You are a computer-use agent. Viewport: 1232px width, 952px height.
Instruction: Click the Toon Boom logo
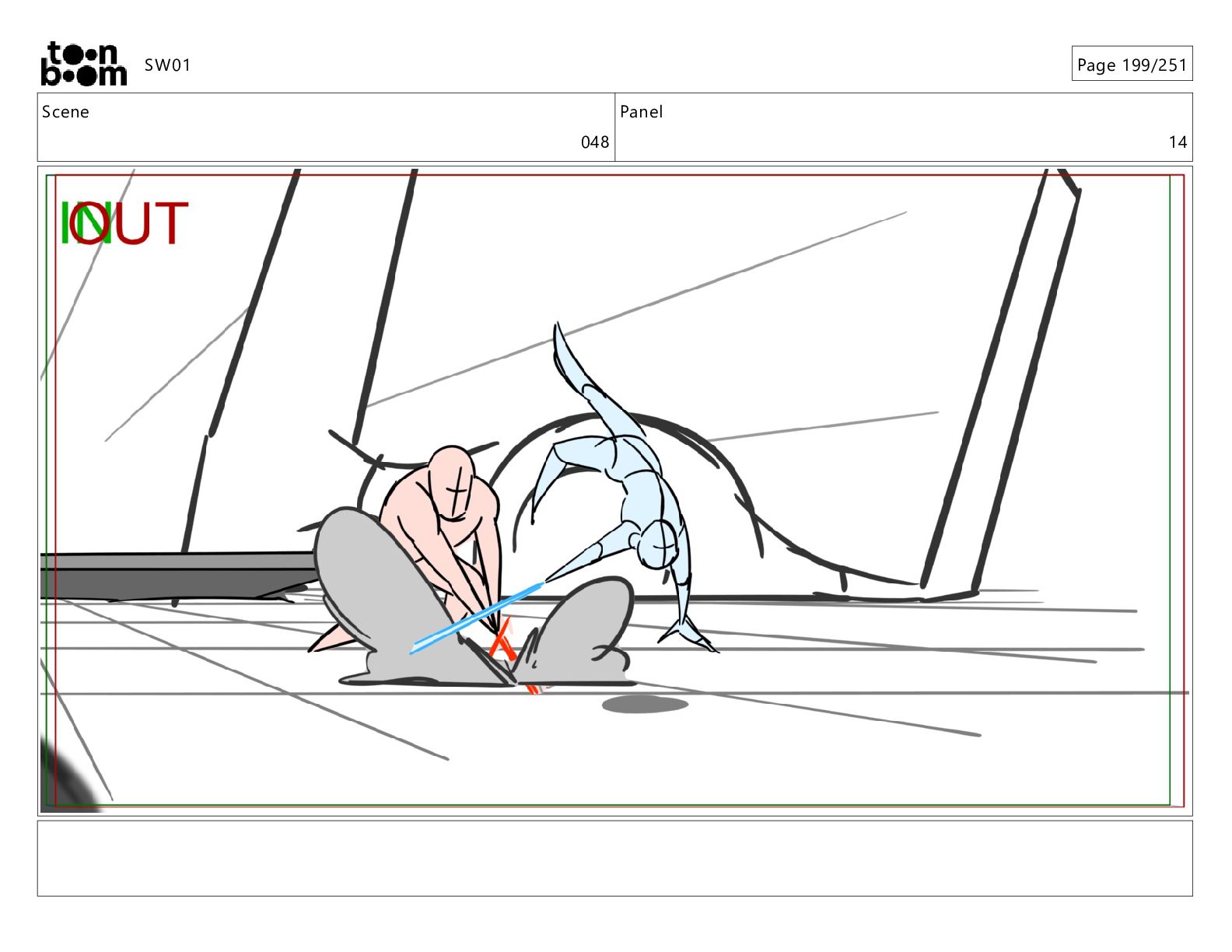tap(83, 64)
